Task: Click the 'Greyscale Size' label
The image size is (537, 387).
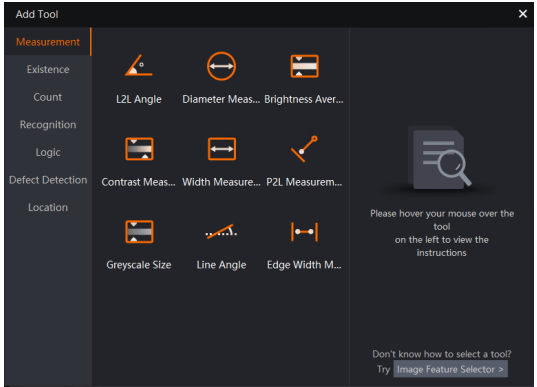Action: coord(139,265)
